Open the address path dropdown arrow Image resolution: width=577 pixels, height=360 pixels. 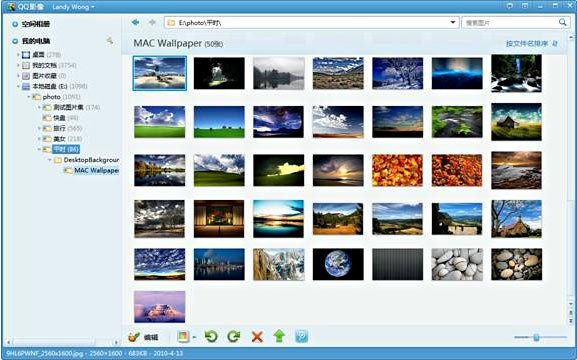point(453,22)
